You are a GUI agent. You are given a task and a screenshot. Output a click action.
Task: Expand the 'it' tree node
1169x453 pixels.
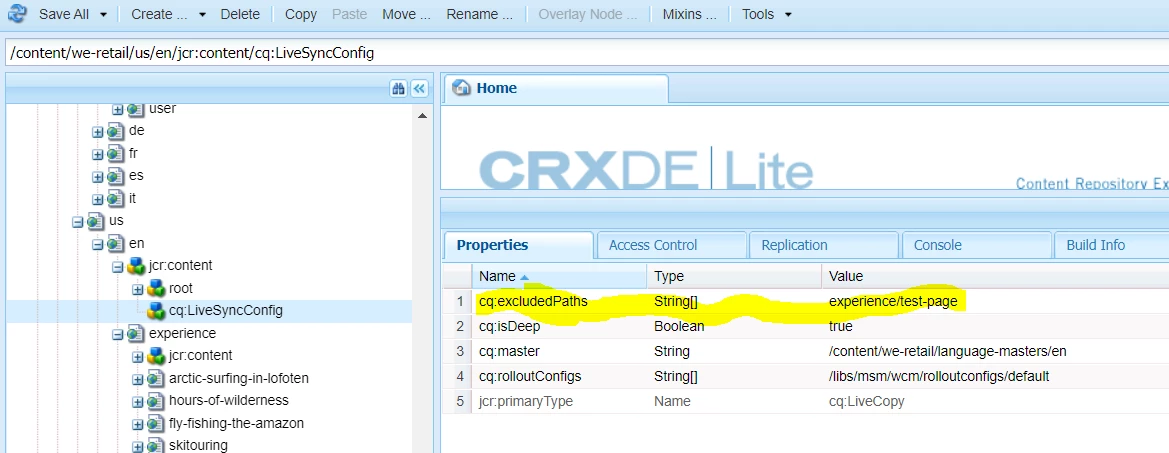[98, 200]
